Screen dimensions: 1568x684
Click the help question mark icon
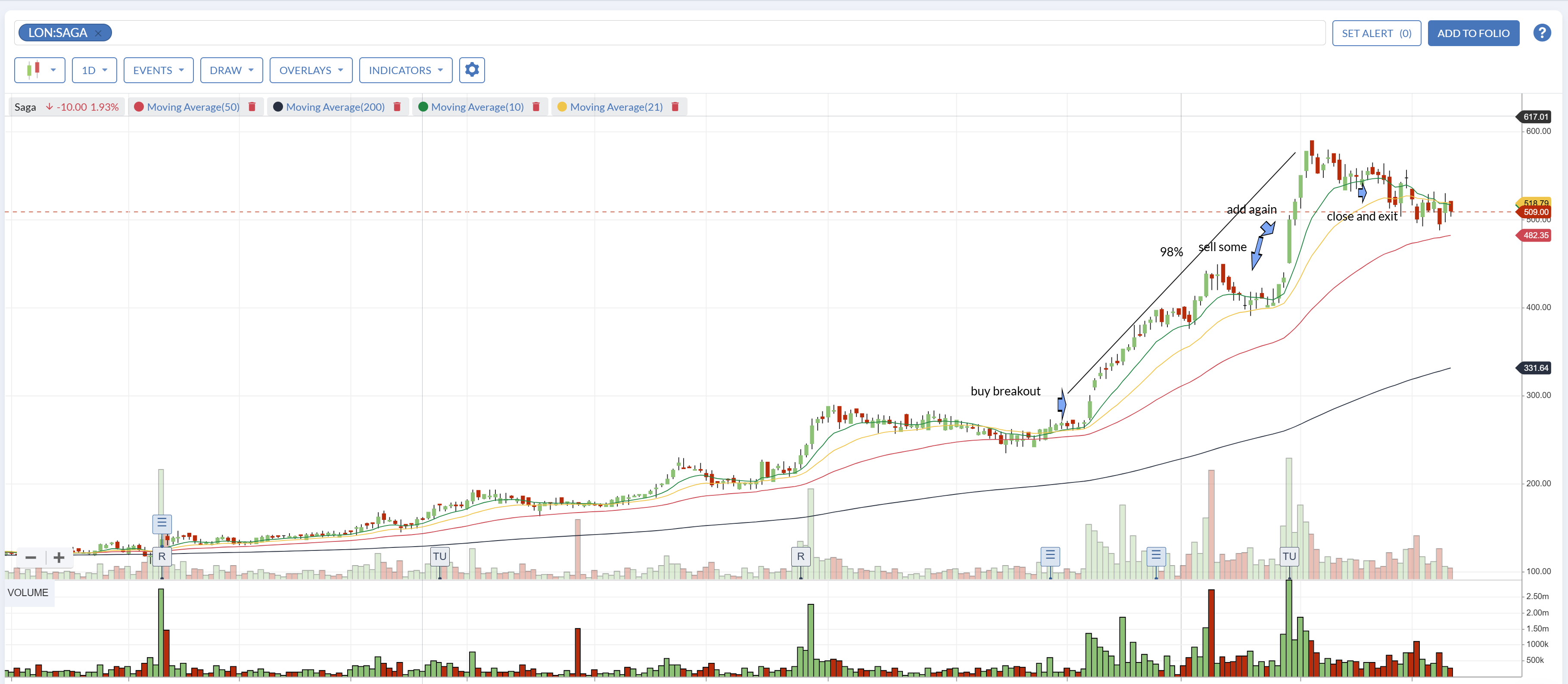1541,33
